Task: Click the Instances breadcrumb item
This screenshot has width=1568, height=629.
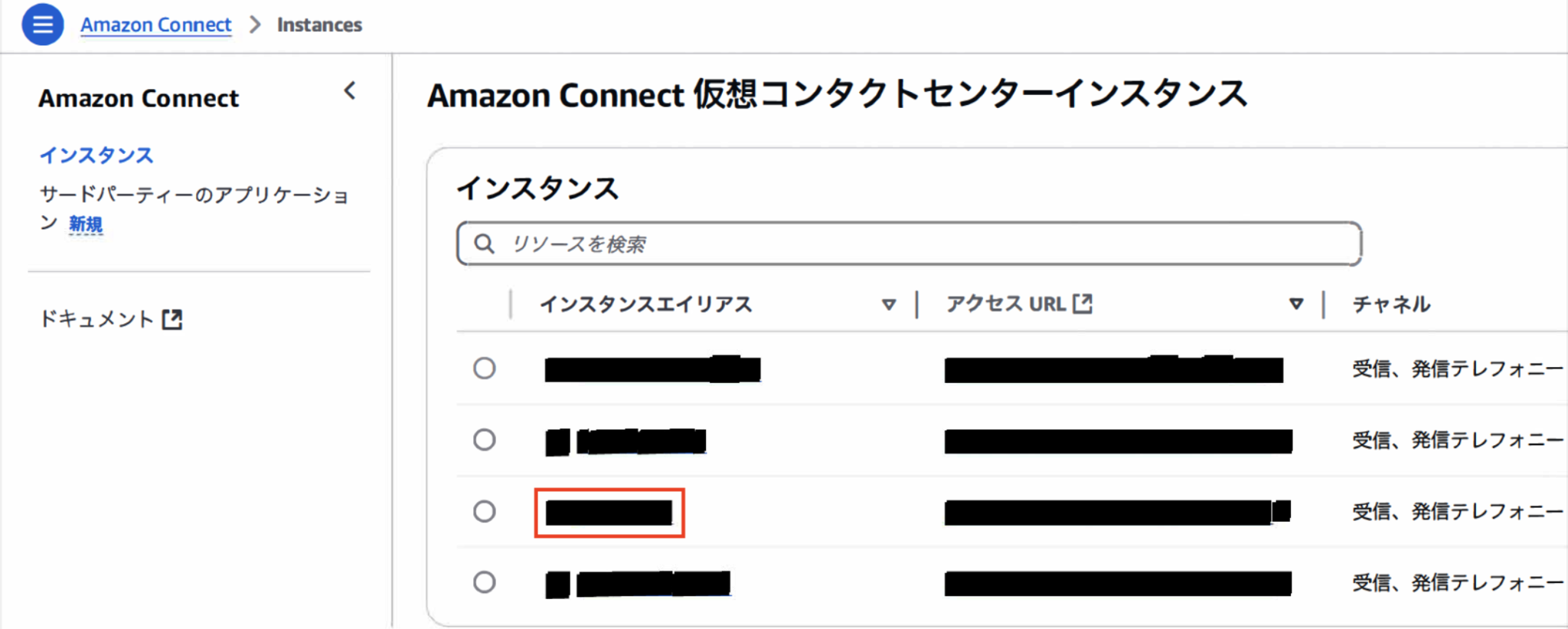Action: 319,24
